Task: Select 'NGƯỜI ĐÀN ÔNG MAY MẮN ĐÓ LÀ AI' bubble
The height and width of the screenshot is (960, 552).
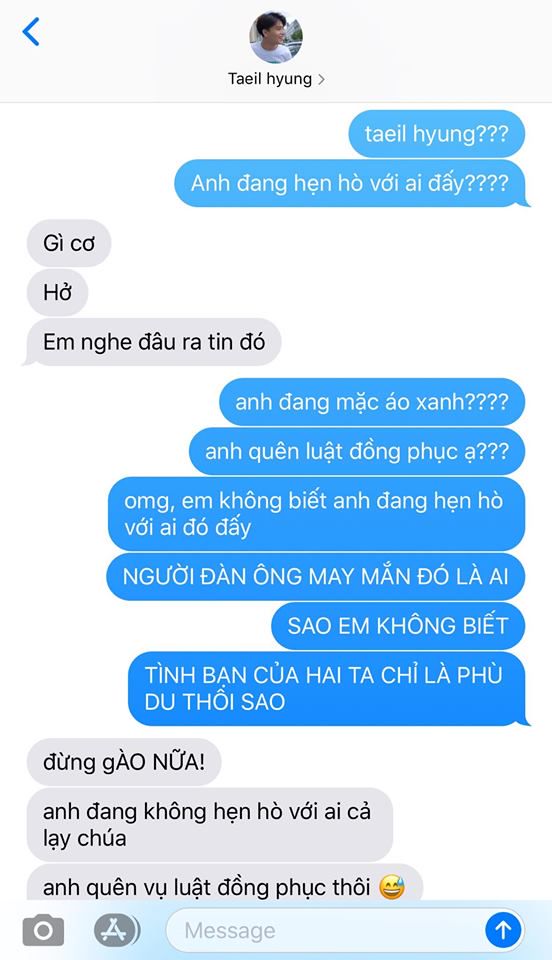Action: (x=316, y=577)
